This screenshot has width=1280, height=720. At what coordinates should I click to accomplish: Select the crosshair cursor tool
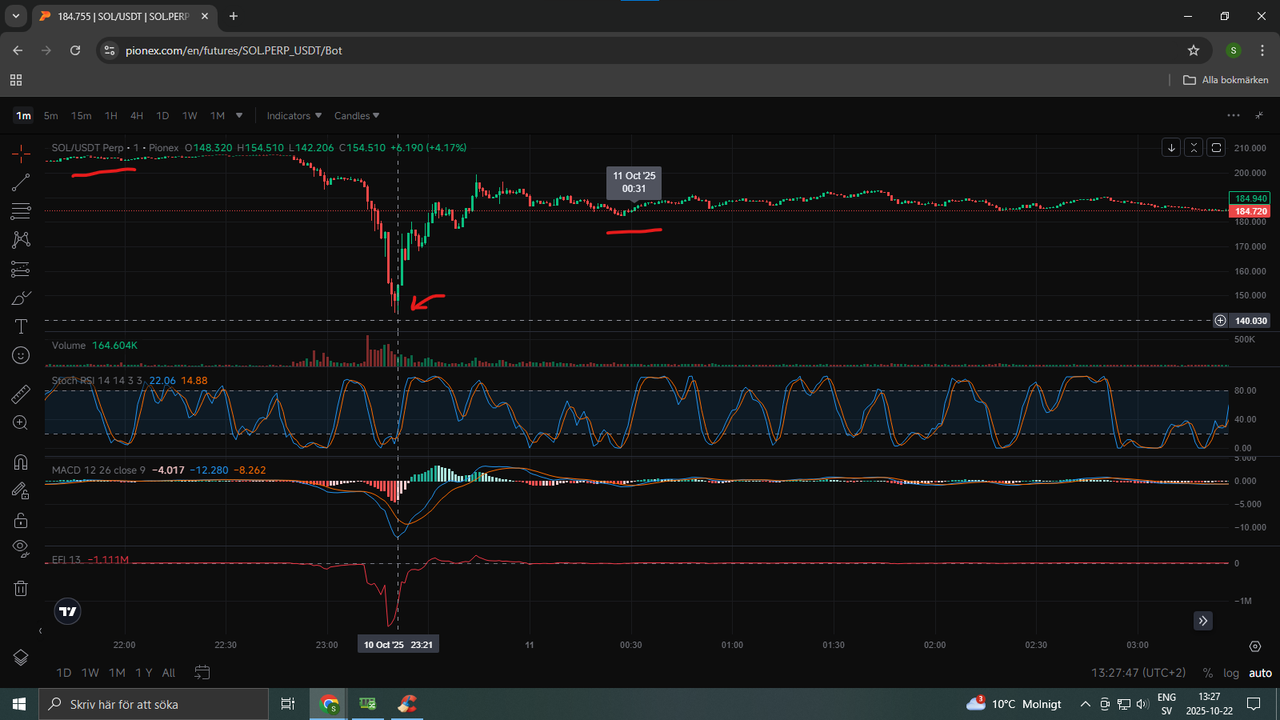tap(20, 154)
